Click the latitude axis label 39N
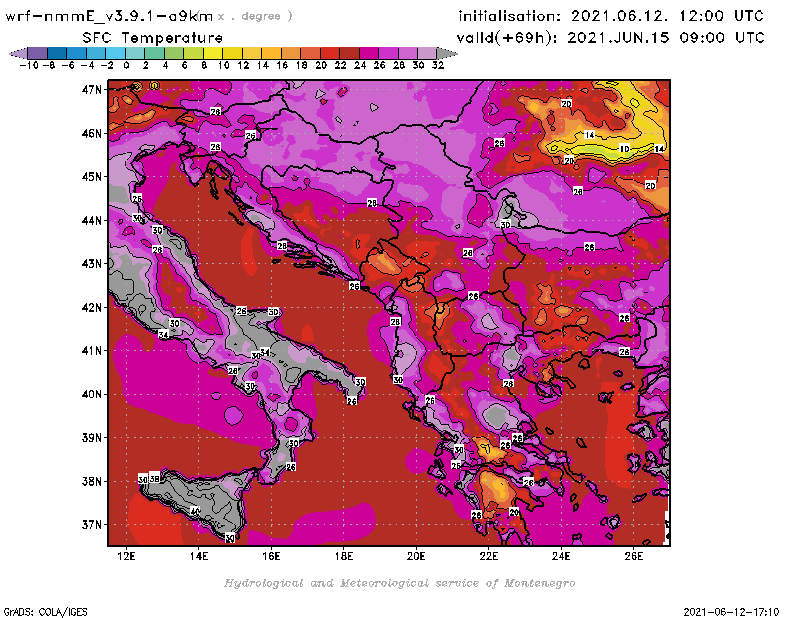This screenshot has height=618, width=800. 92,437
